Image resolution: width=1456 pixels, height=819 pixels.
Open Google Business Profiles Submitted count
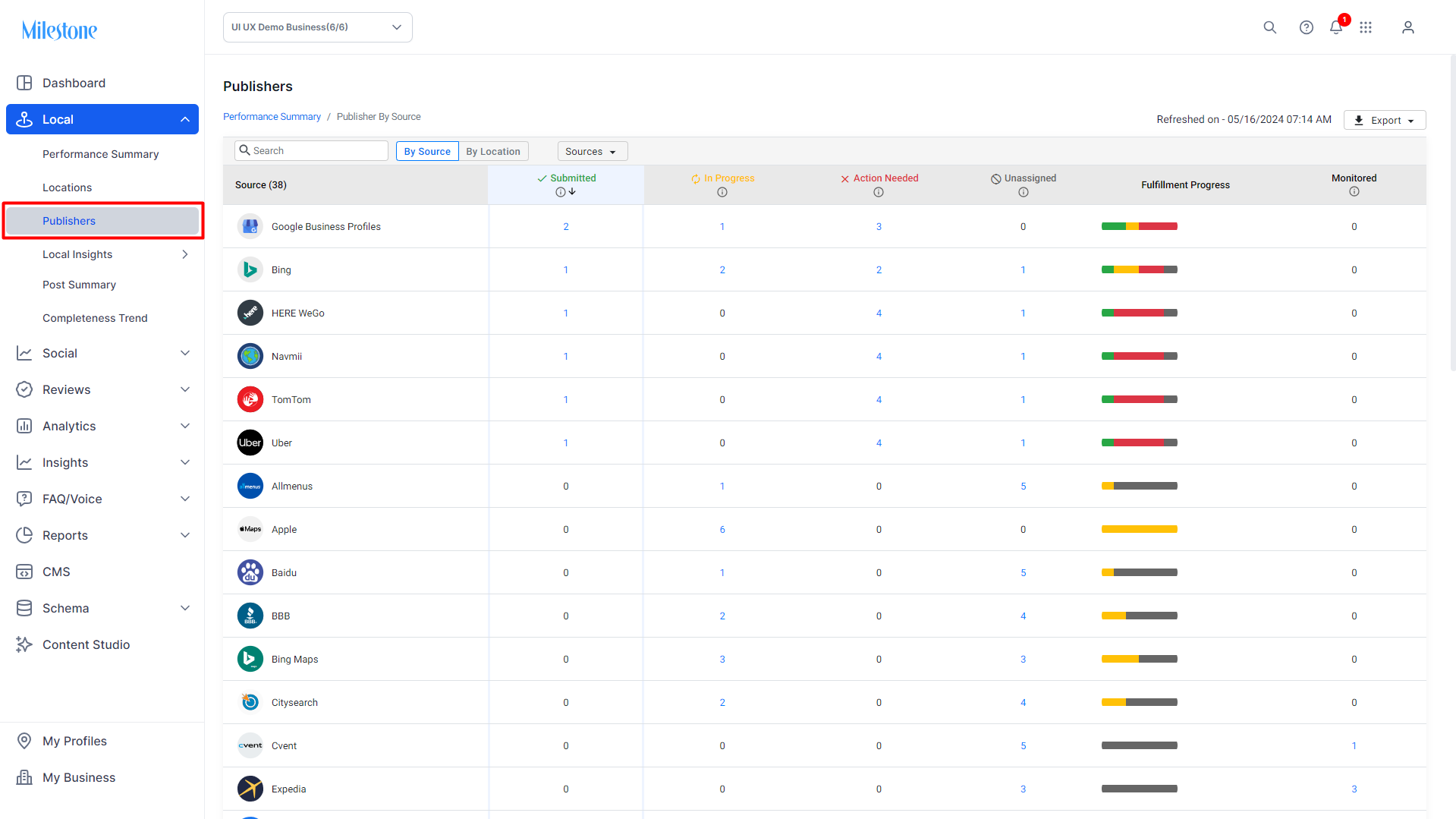point(566,226)
